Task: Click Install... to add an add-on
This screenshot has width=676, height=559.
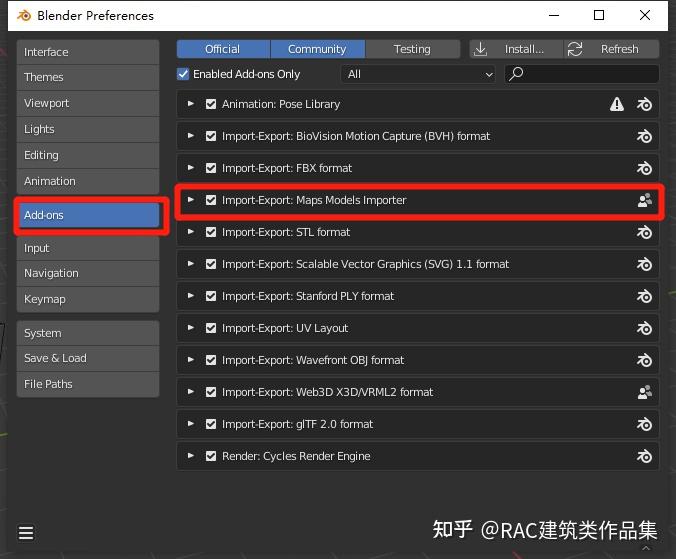Action: tap(516, 49)
